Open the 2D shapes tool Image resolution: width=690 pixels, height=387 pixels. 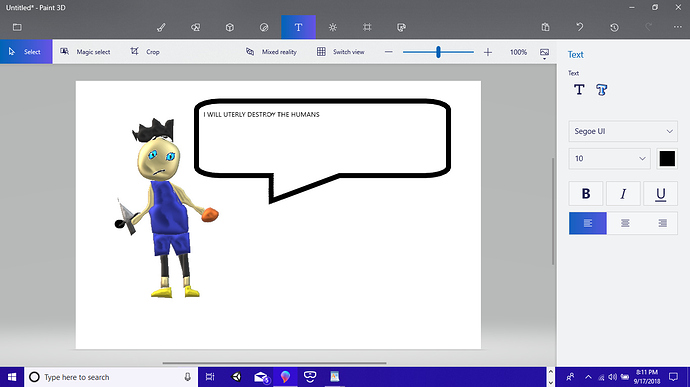[x=195, y=27]
